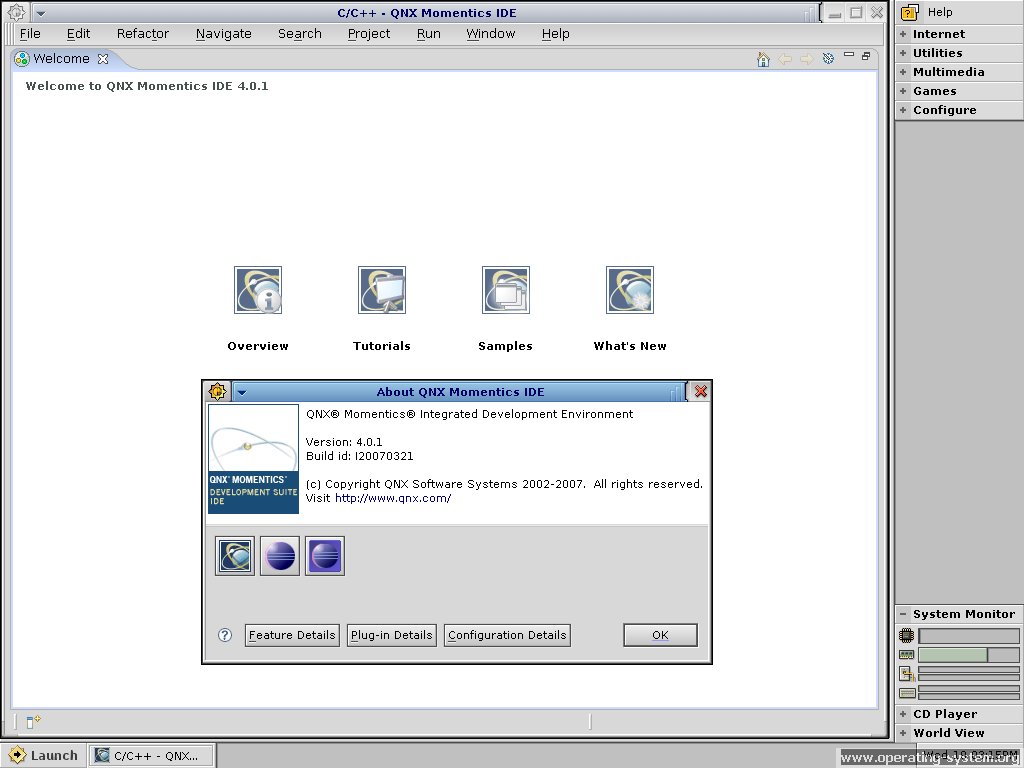The height and width of the screenshot is (768, 1024).
Task: Click the Configuration Details button
Action: point(507,635)
